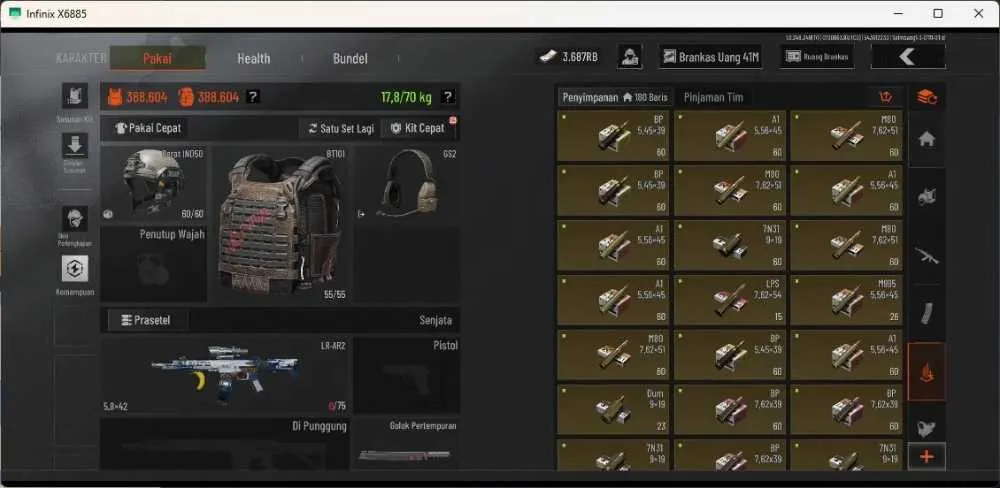Click the small icon beside helmet durability 60/60
This screenshot has width=1000, height=488.
coord(108,214)
